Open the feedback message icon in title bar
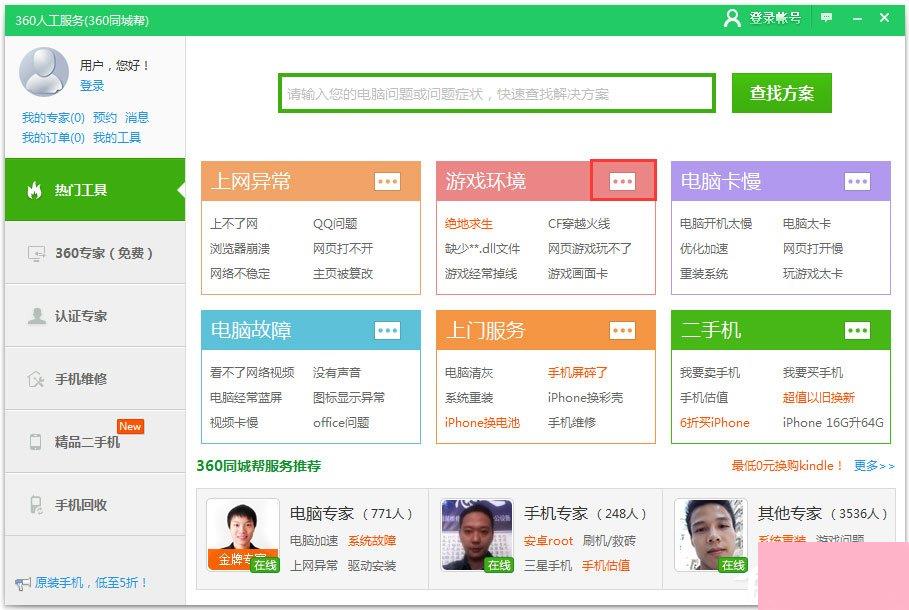The image size is (909, 610). (x=827, y=19)
